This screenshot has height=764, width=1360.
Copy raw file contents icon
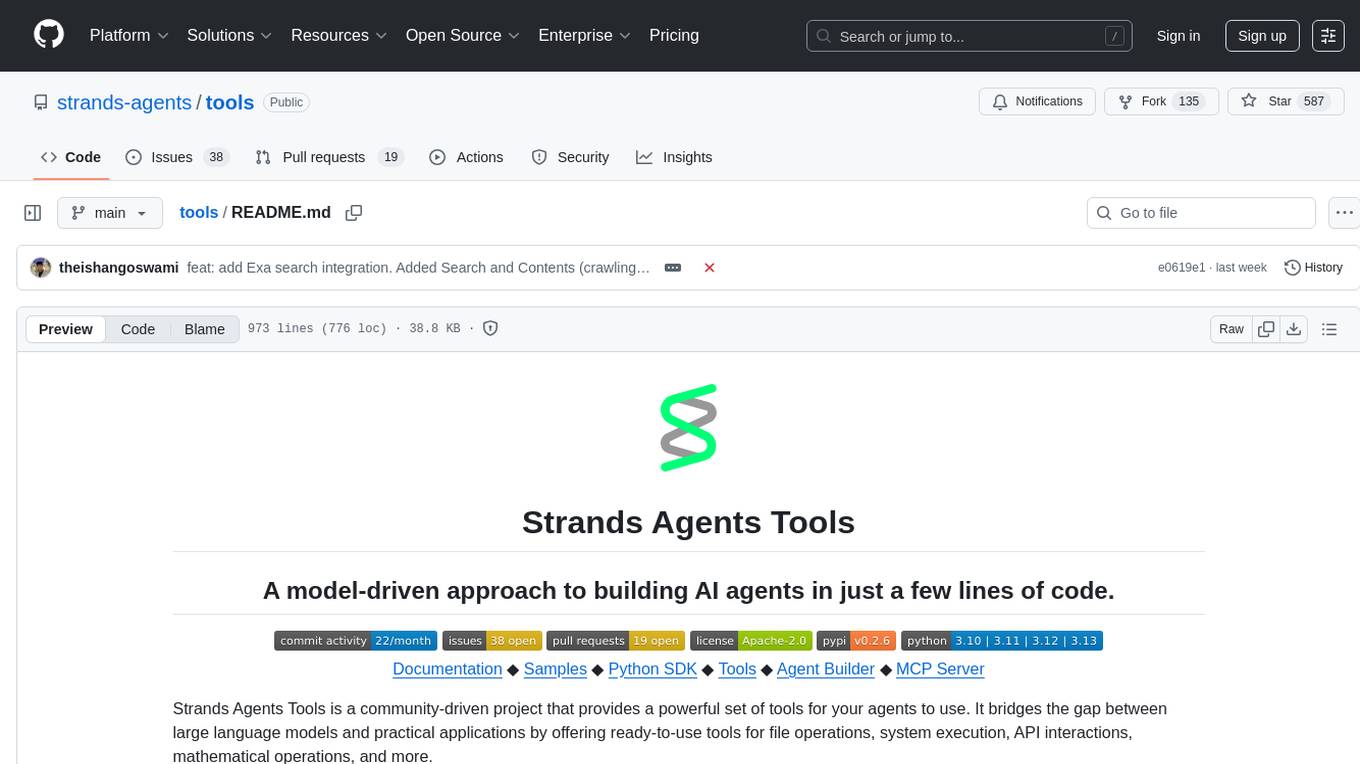(1266, 329)
